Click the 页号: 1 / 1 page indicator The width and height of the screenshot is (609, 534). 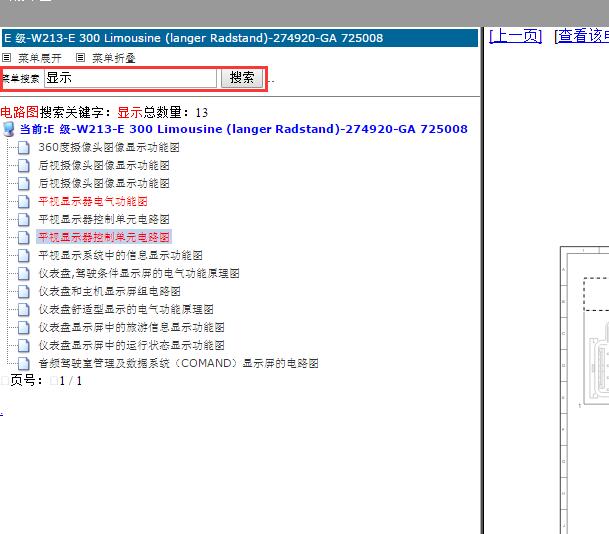tap(46, 381)
